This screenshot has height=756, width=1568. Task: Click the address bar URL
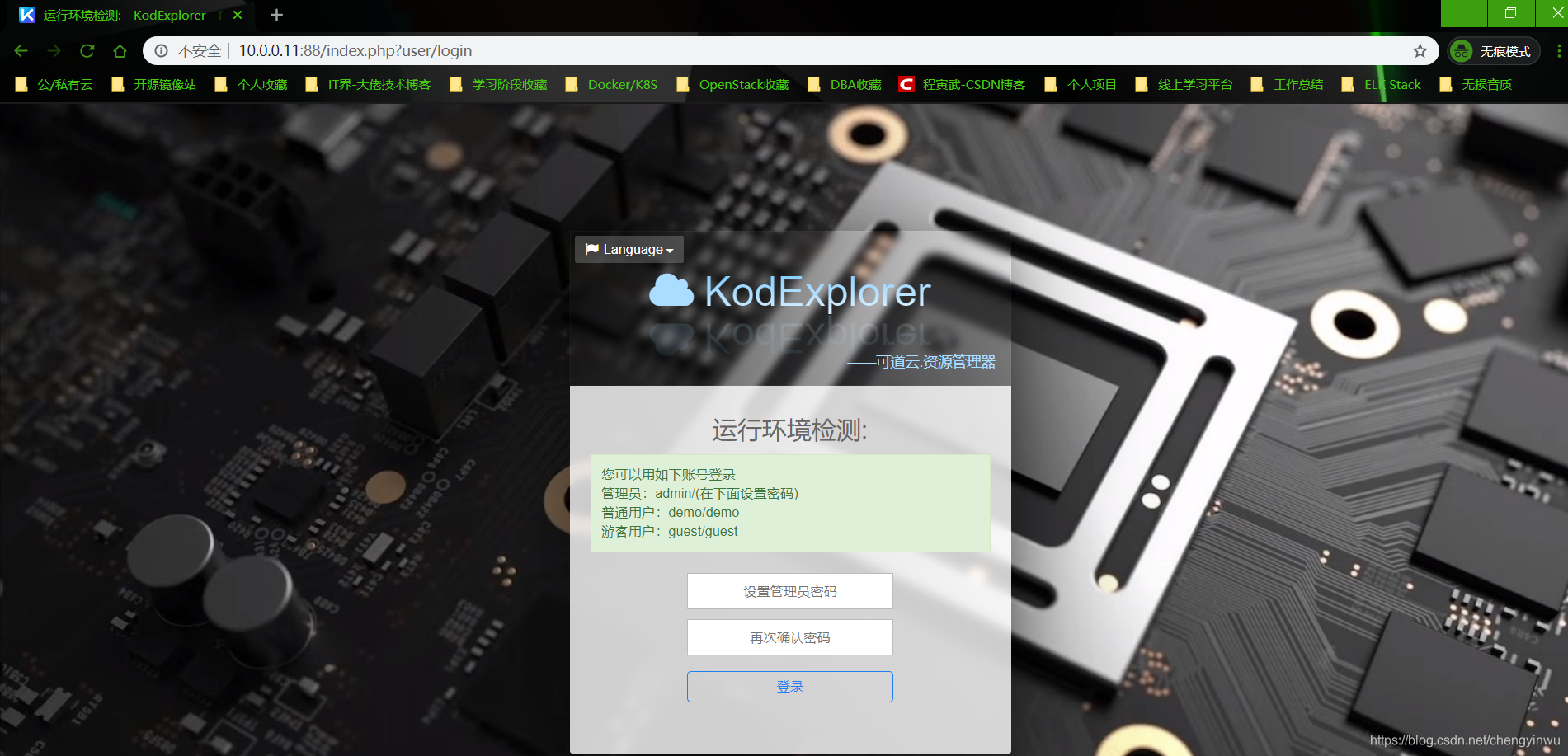tap(356, 51)
